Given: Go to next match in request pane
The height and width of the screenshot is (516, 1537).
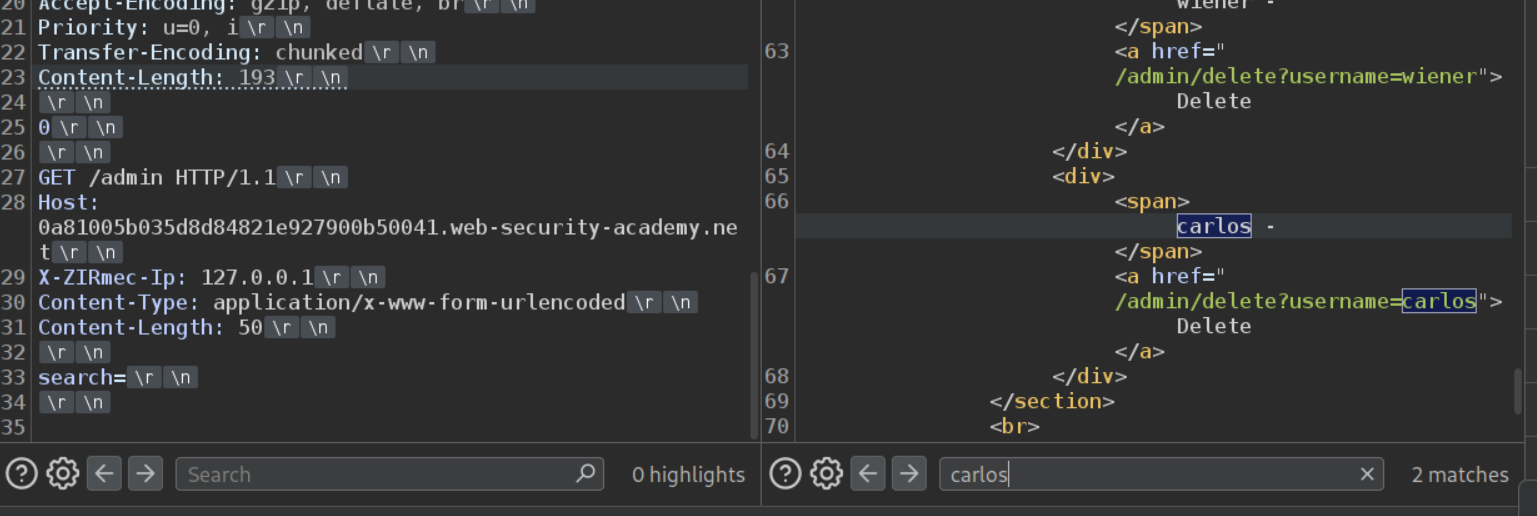Looking at the screenshot, I should (x=145, y=473).
